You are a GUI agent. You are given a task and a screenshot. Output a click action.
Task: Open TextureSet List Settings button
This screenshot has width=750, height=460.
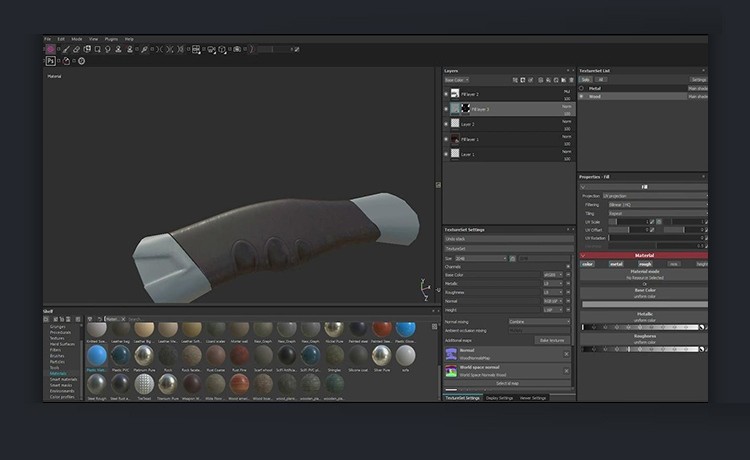click(x=699, y=79)
